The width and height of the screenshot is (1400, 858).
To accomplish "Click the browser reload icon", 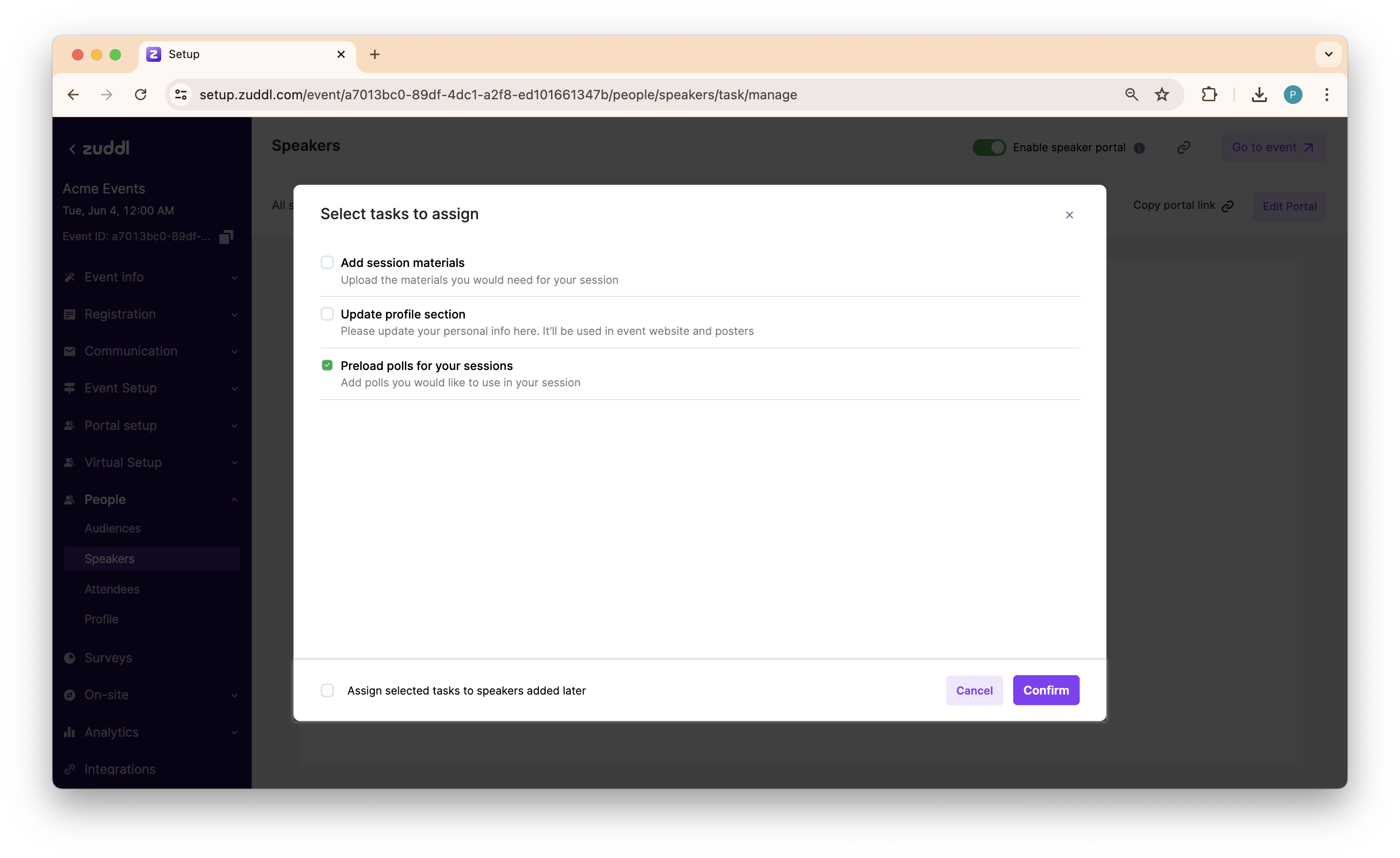I will click(x=141, y=94).
